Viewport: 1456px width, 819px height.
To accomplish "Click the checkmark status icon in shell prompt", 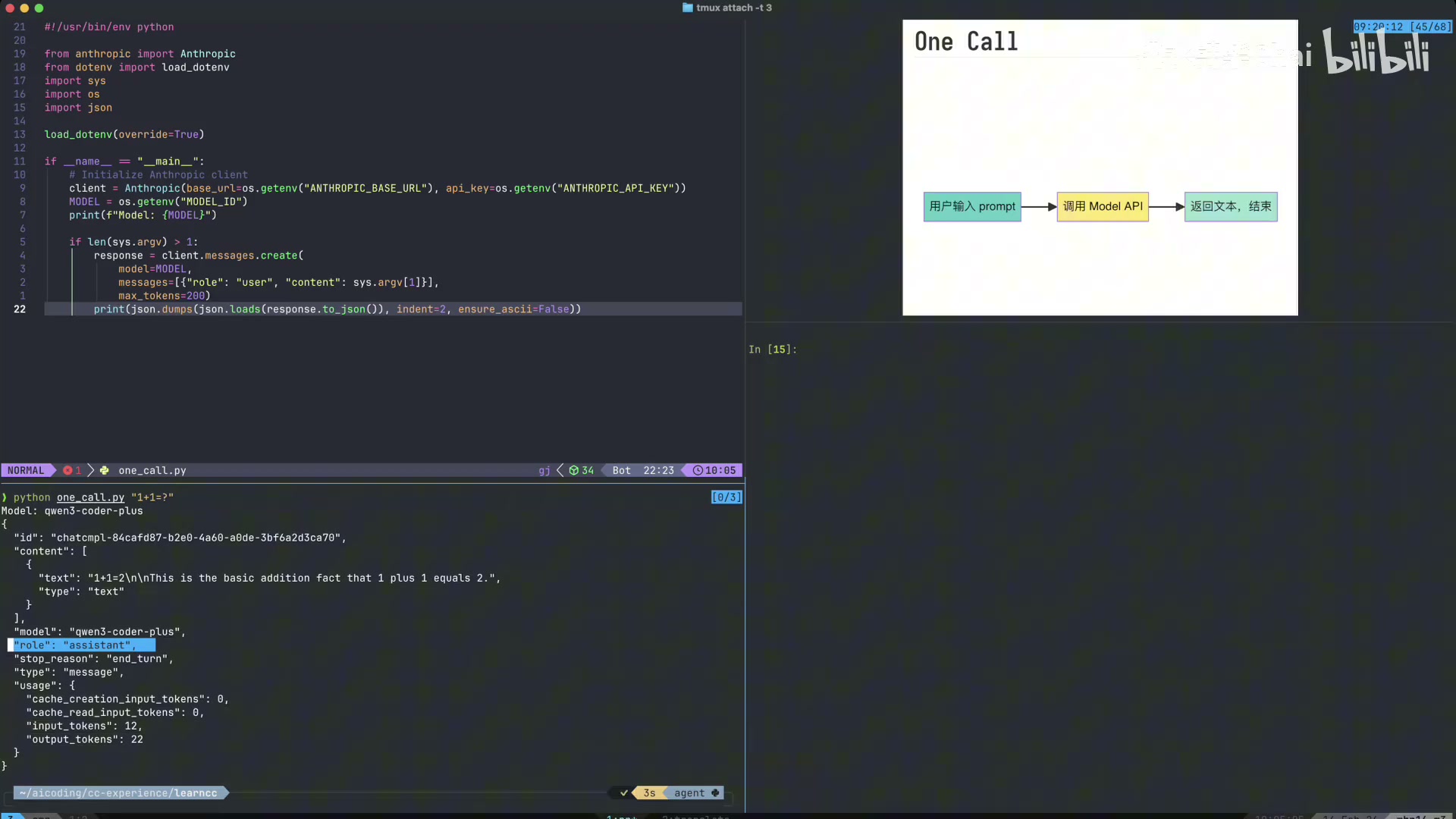I will [x=624, y=792].
